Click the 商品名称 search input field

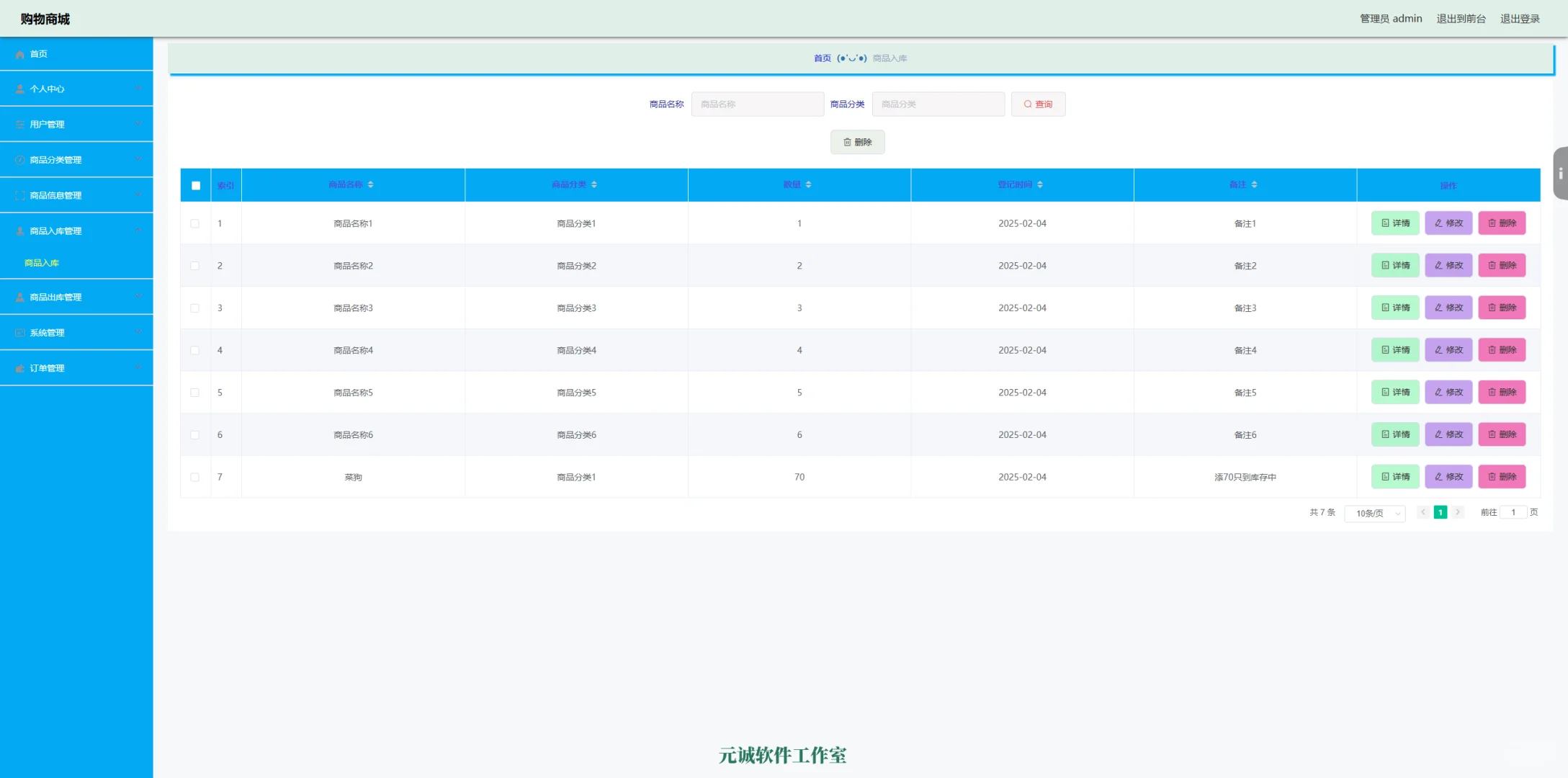[x=757, y=104]
